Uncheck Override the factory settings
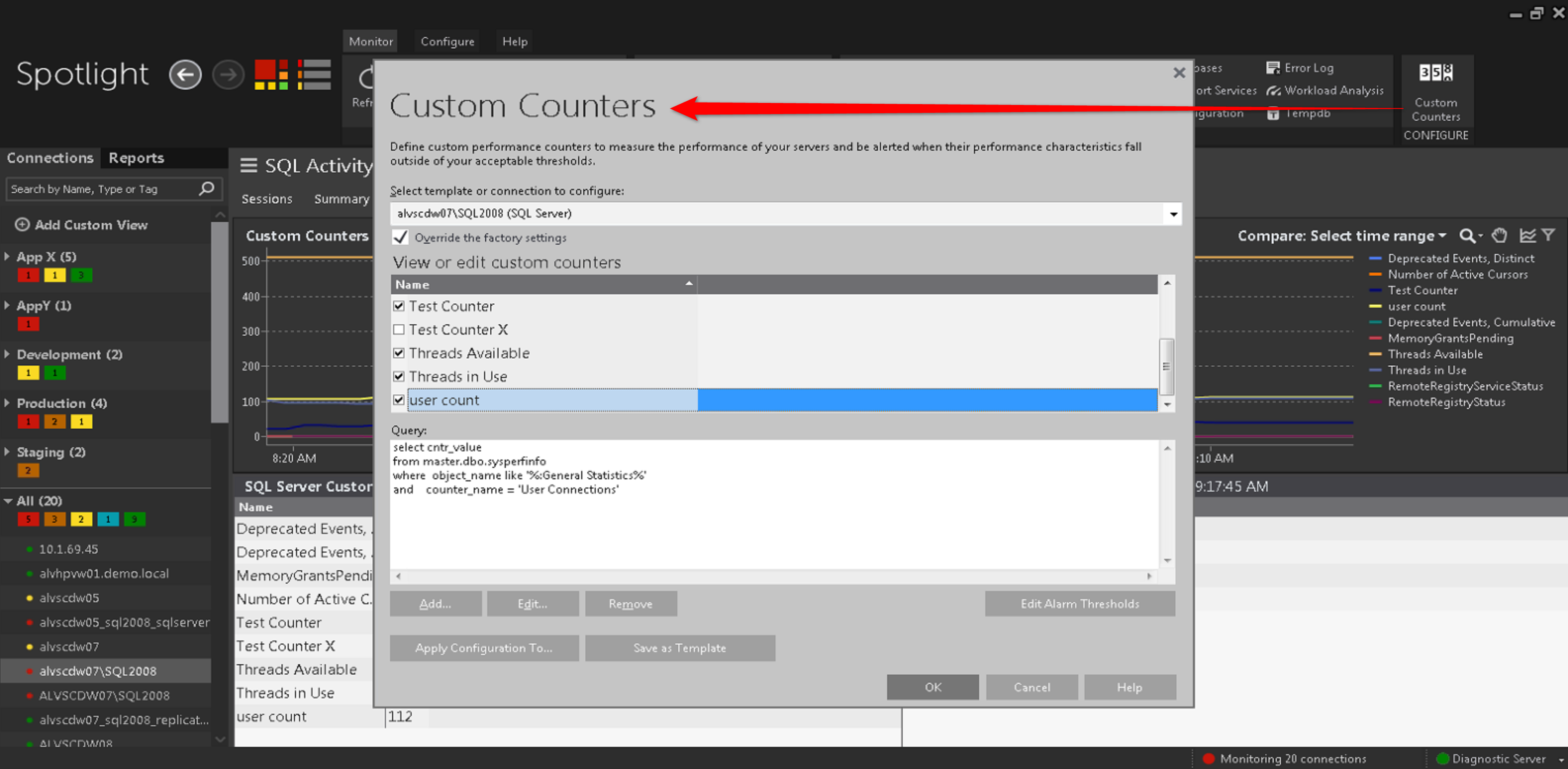The width and height of the screenshot is (1568, 769). tap(401, 237)
